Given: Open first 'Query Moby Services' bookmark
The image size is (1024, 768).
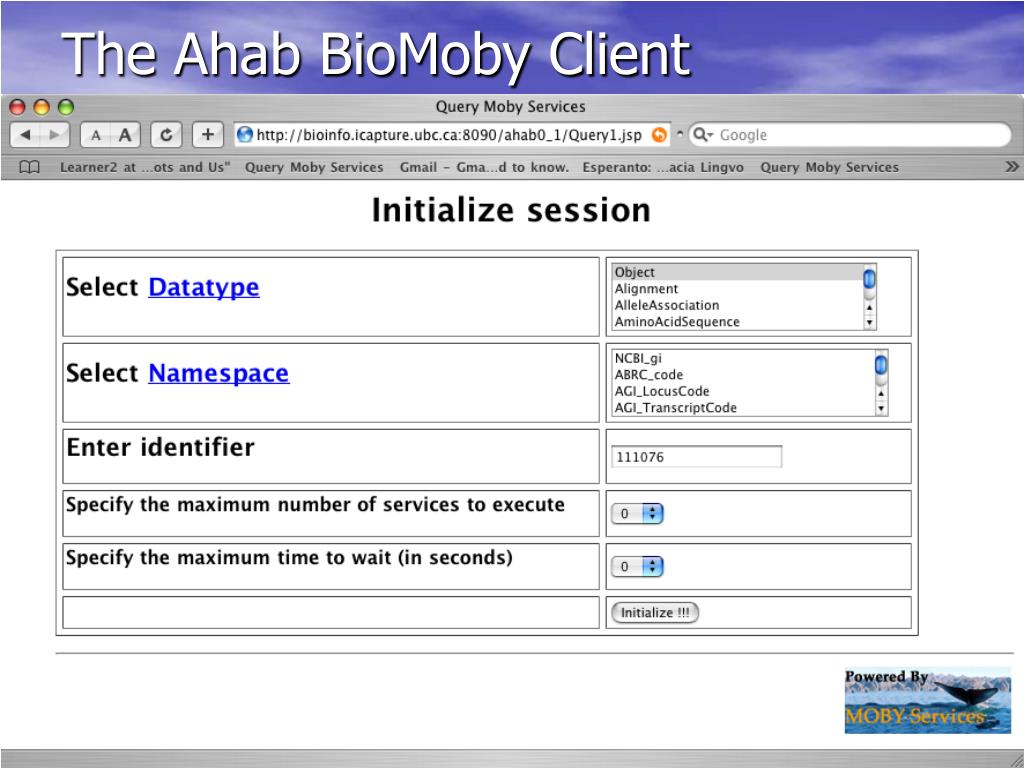Looking at the screenshot, I should 314,167.
